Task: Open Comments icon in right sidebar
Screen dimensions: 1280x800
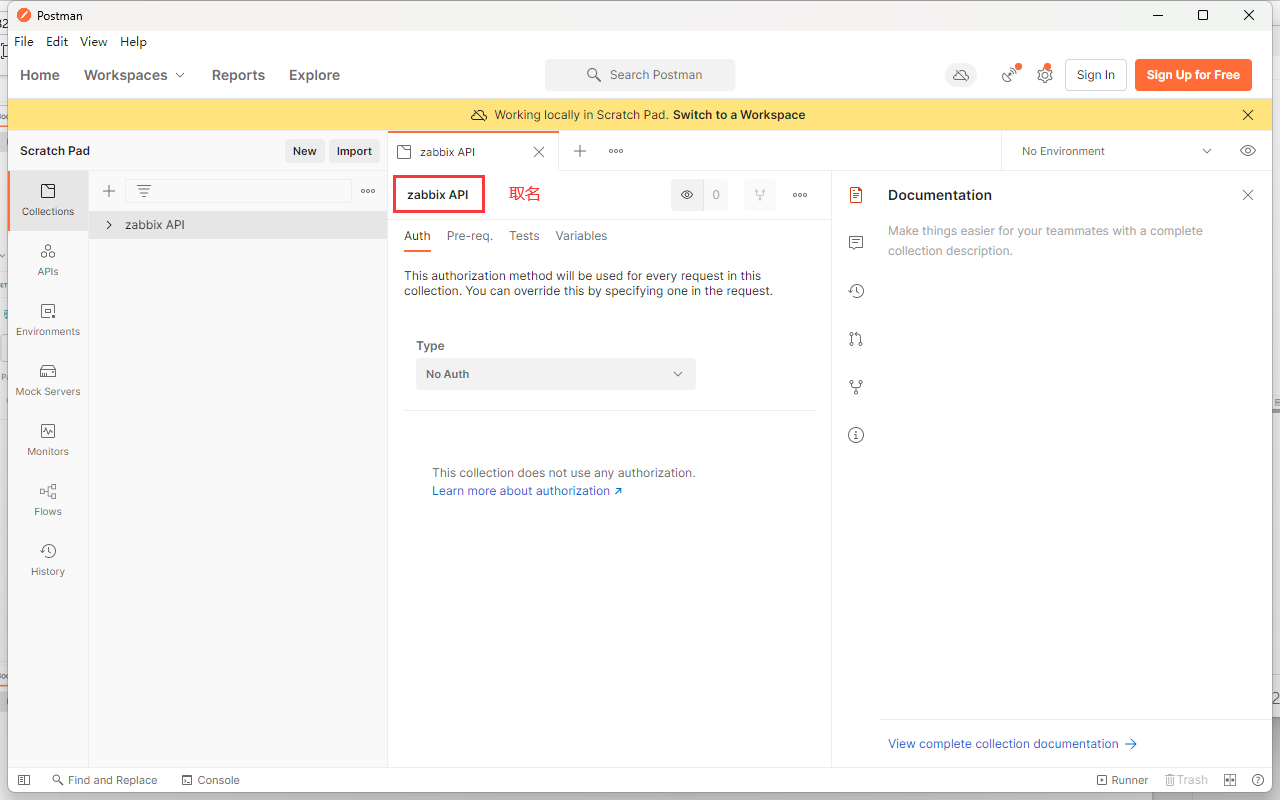Action: 856,243
